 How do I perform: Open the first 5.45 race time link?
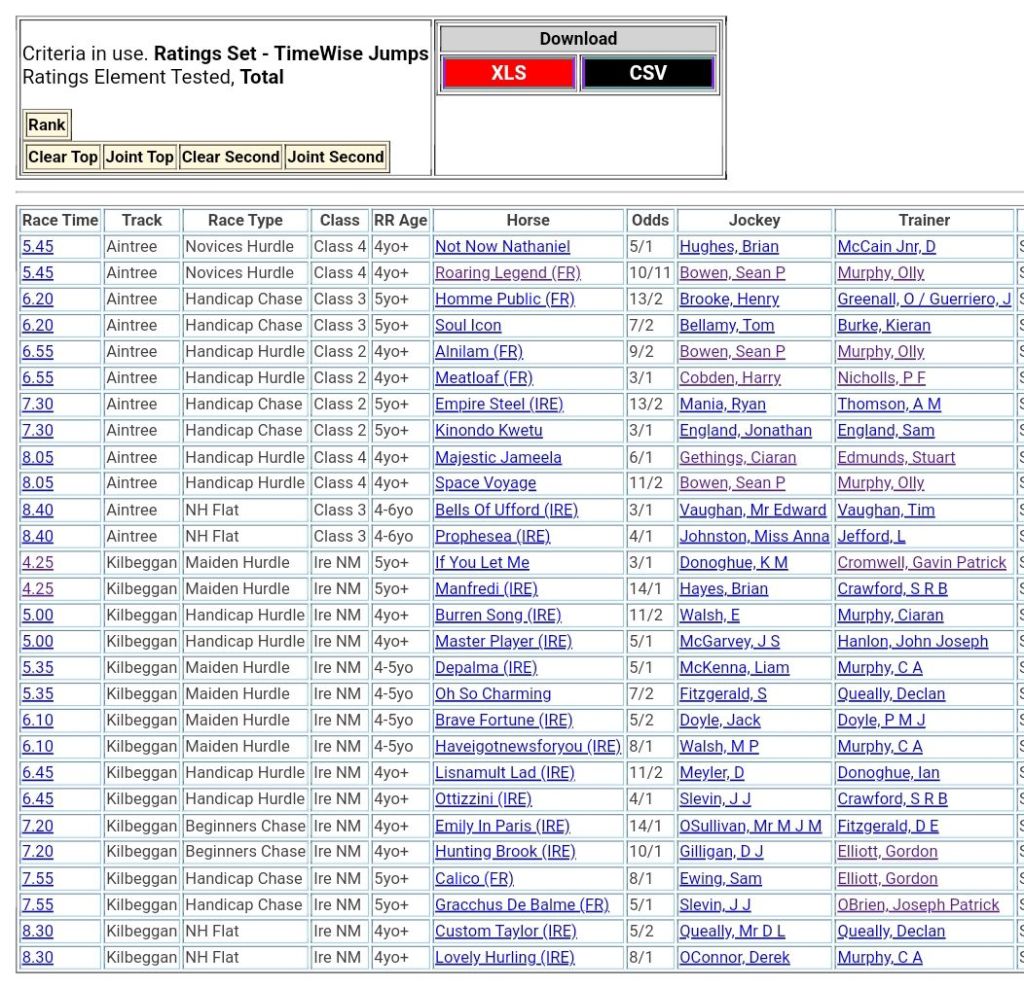38,247
